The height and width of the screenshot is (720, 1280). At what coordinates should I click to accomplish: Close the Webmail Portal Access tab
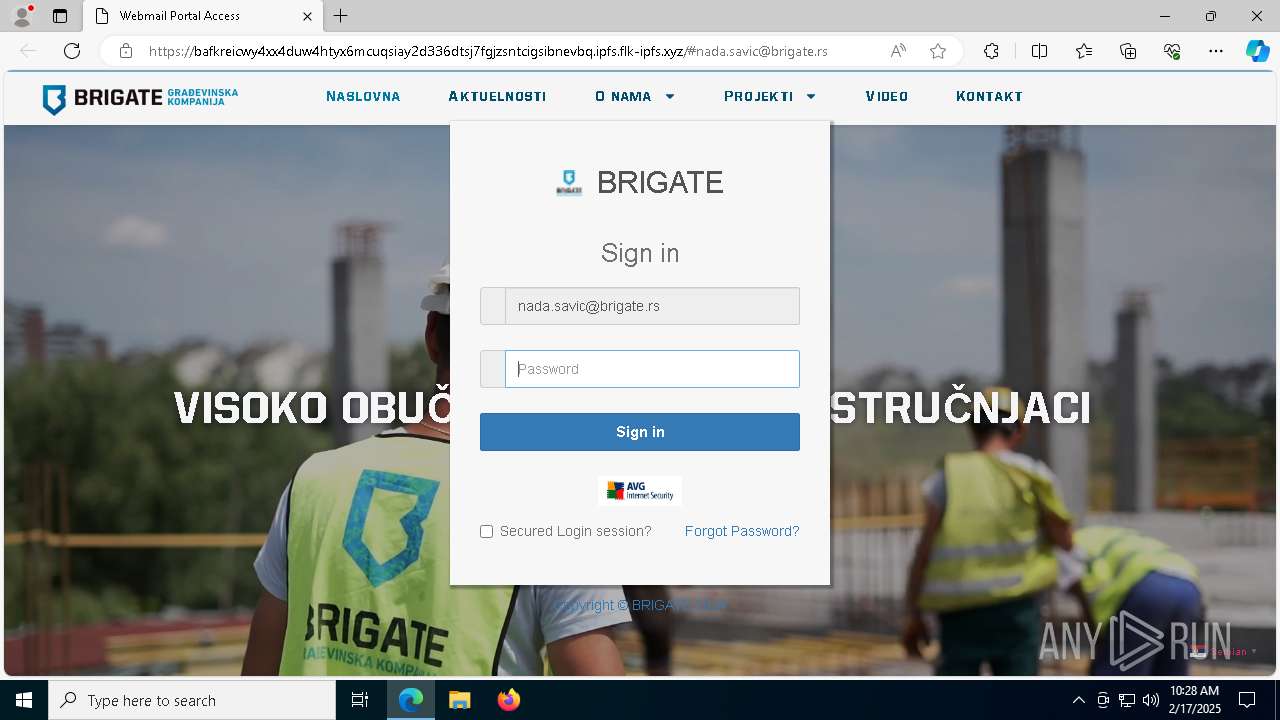[308, 16]
